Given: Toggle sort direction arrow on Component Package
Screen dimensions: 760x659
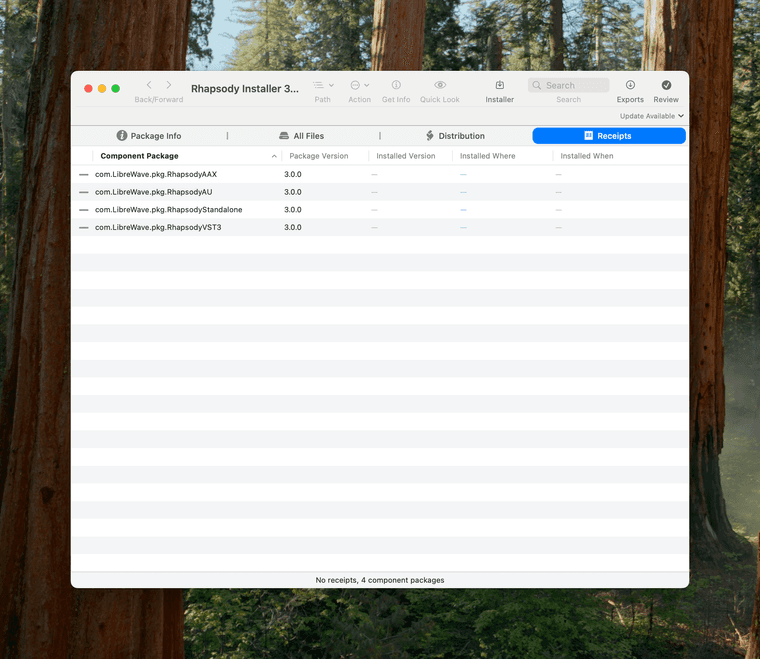Looking at the screenshot, I should (x=274, y=156).
